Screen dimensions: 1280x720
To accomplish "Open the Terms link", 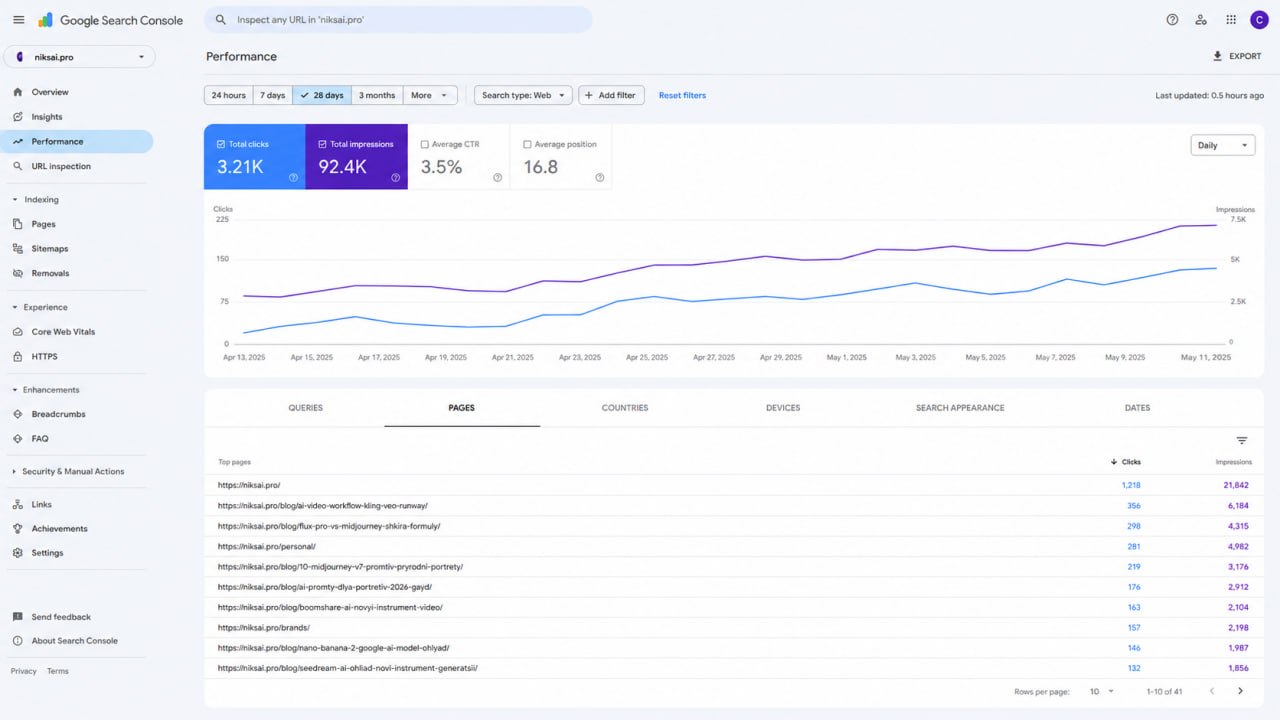I will [58, 671].
